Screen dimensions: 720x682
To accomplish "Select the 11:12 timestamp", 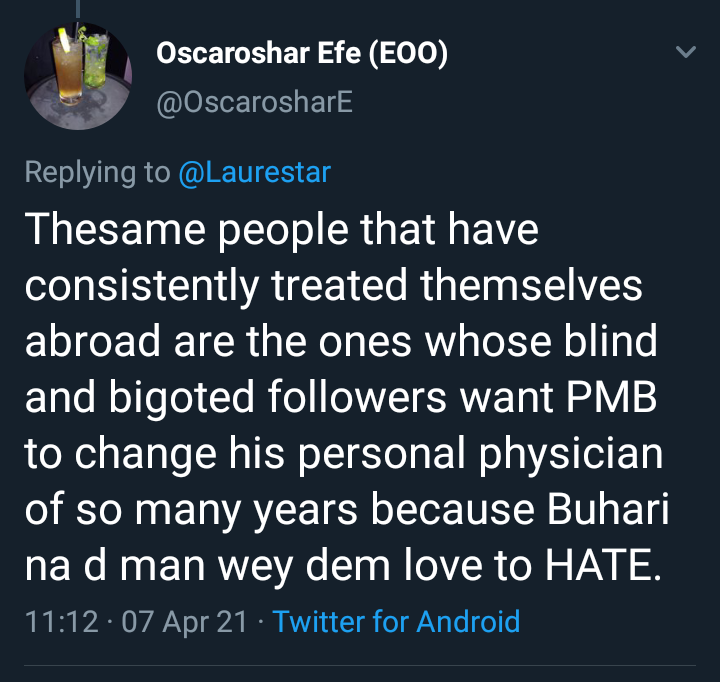I will [62, 621].
